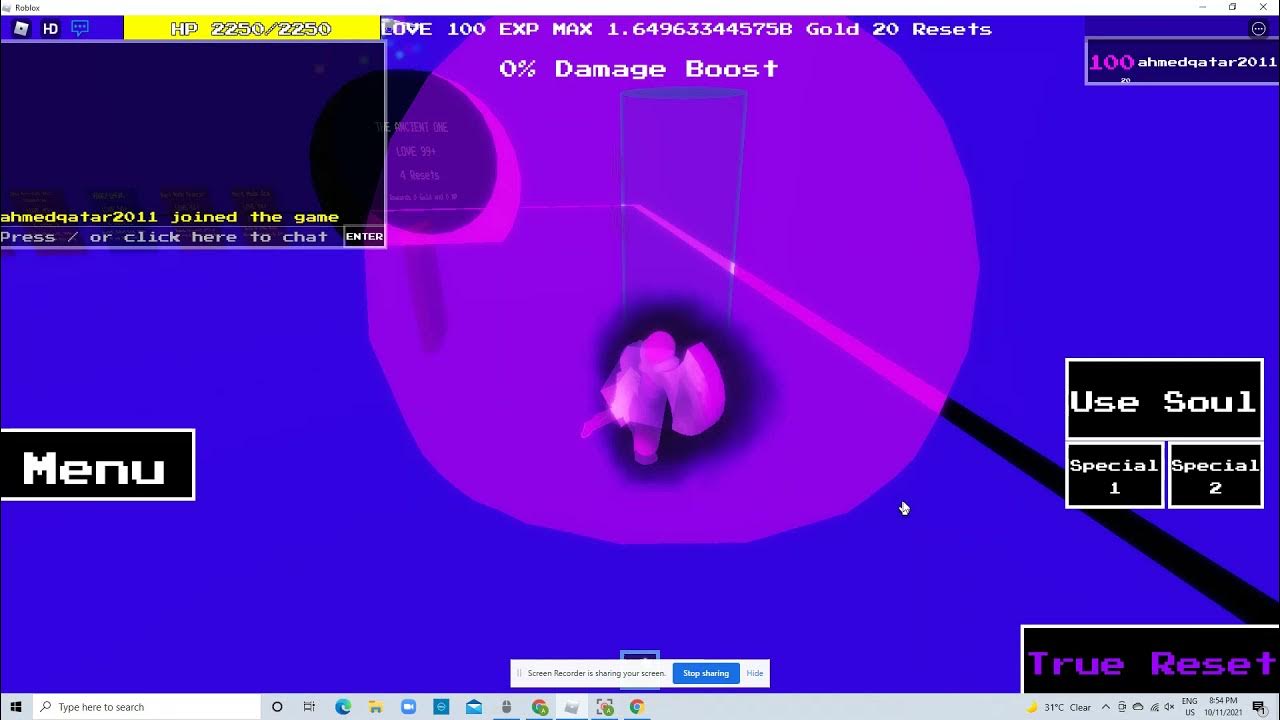The image size is (1280, 720).
Task: Click the Stop sharing button
Action: point(706,673)
